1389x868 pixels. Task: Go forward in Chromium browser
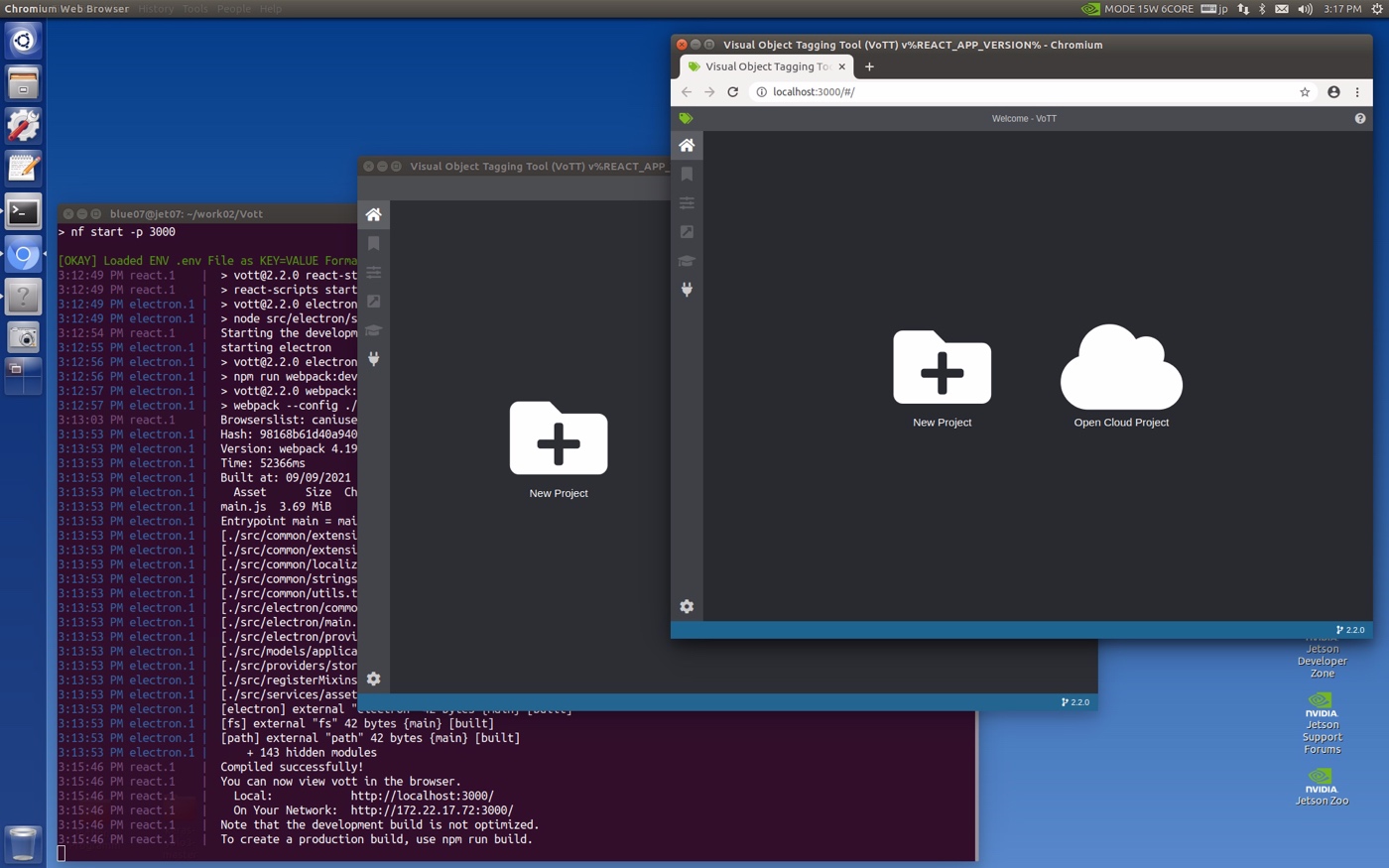click(709, 92)
